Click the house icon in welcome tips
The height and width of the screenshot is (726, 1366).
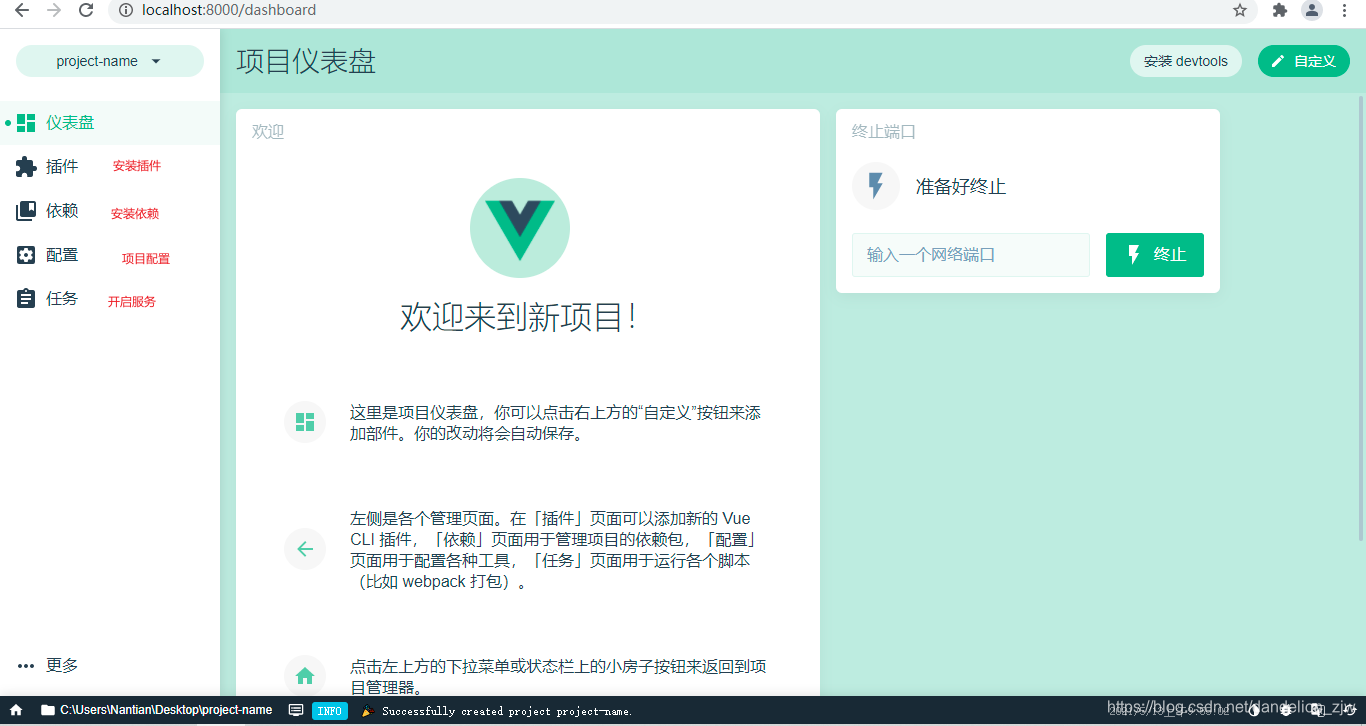coord(305,676)
